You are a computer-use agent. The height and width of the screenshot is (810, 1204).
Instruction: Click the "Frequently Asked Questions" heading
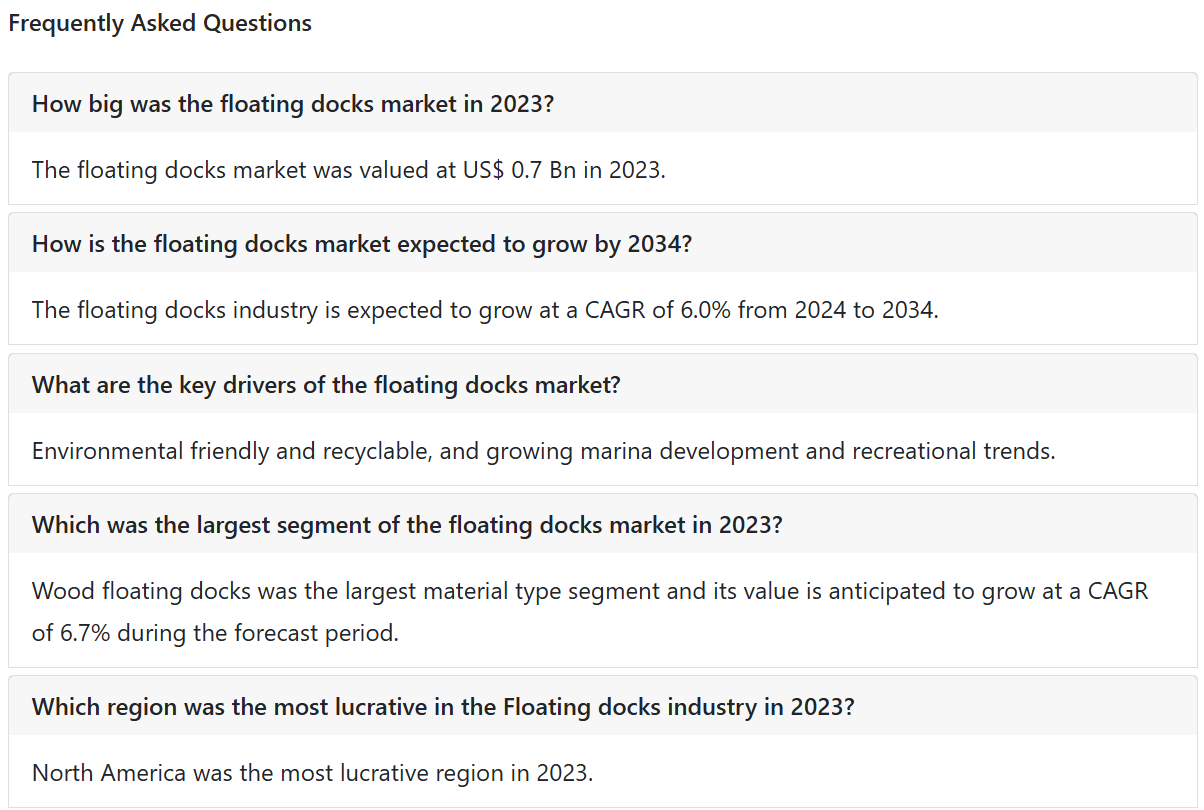coord(160,23)
